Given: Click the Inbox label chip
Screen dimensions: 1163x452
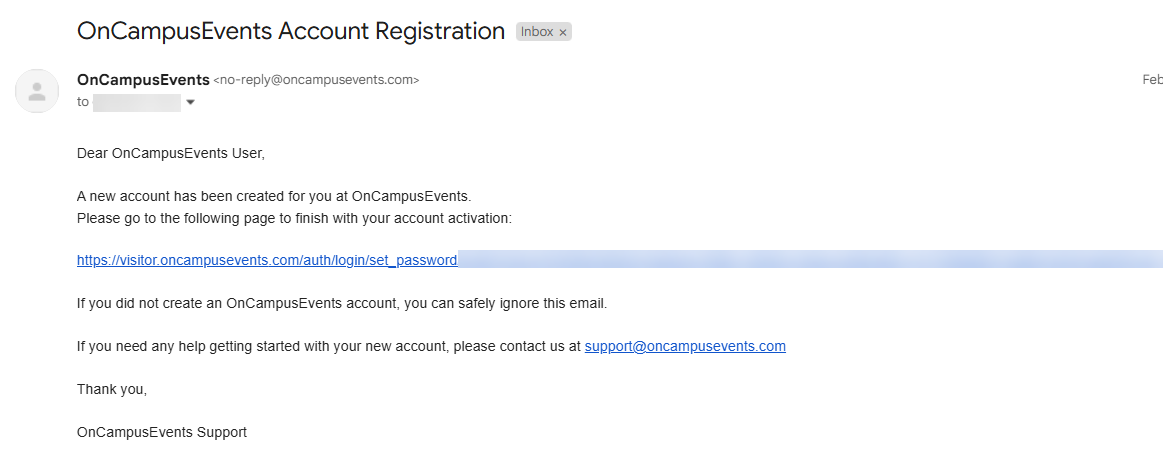Looking at the screenshot, I should point(537,32).
